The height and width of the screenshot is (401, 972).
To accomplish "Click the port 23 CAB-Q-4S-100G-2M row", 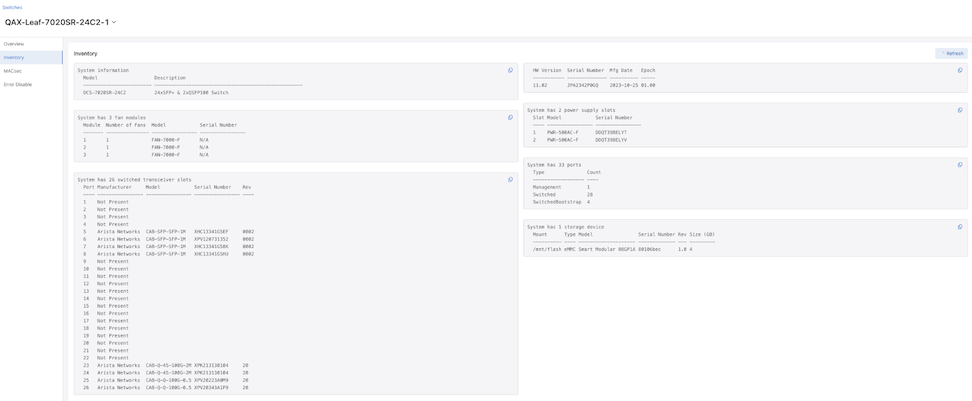I will (x=165, y=365).
